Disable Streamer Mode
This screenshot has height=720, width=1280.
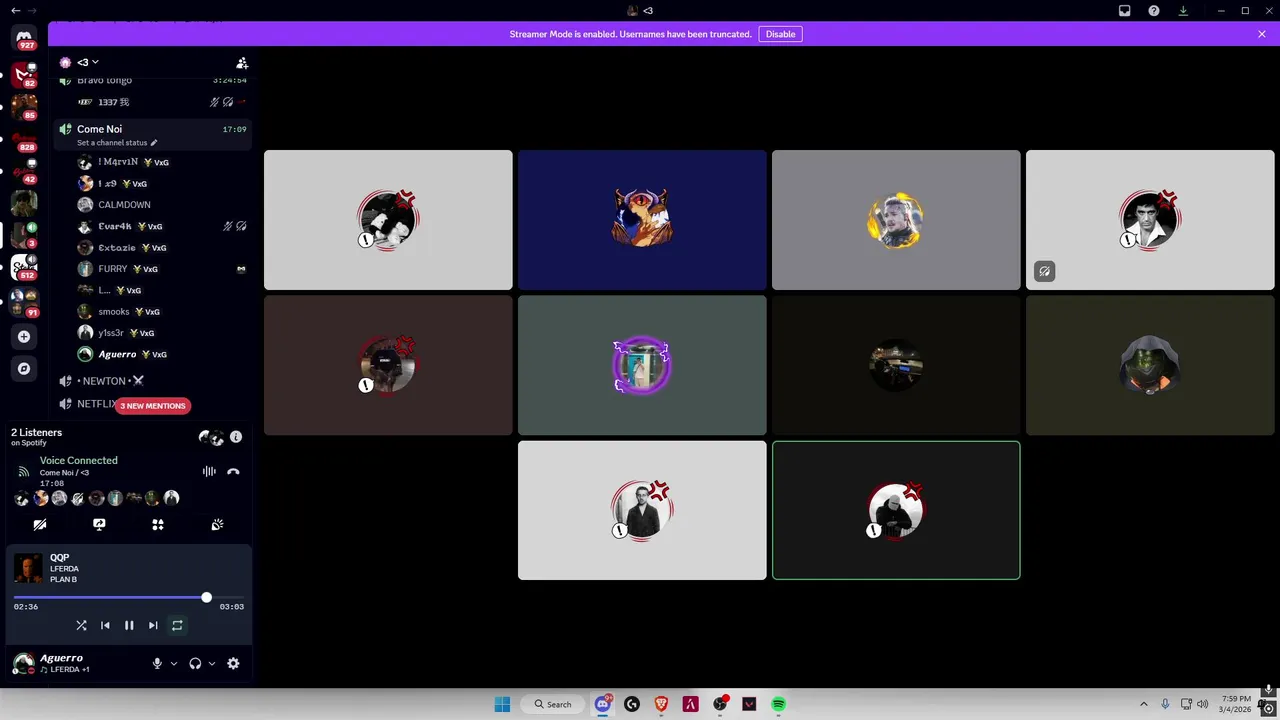(780, 34)
